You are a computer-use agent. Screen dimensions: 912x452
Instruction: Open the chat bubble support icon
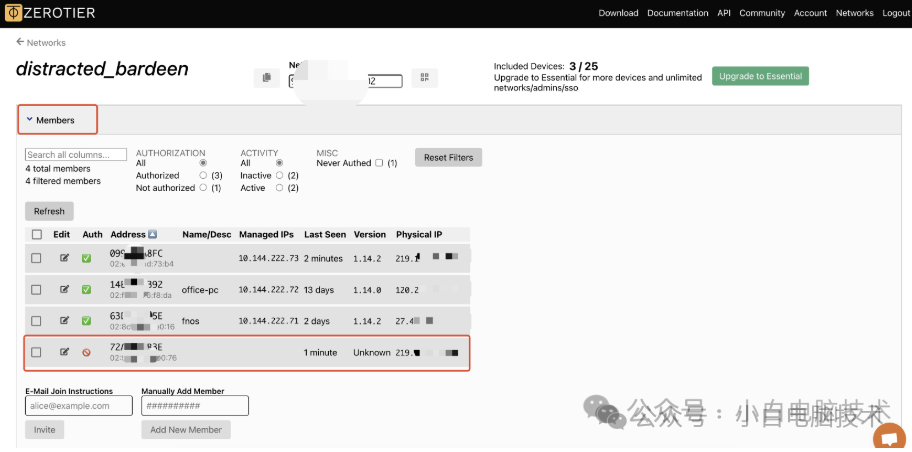coord(887,438)
